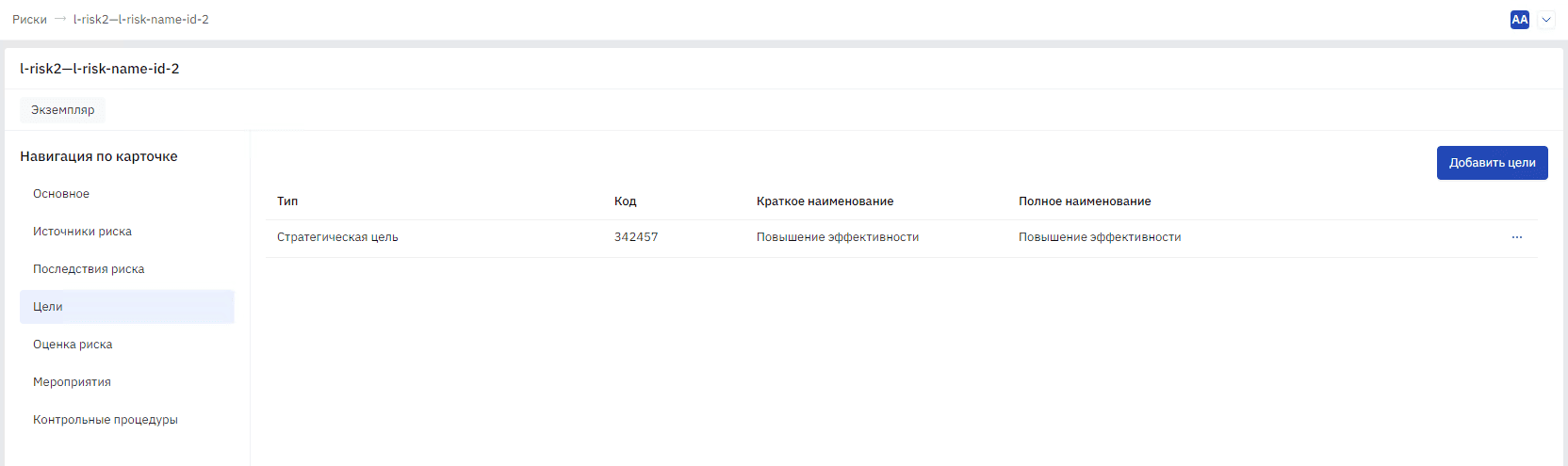Click the Навигация по карточке heading
This screenshot has height=466, width=1568.
(99, 156)
